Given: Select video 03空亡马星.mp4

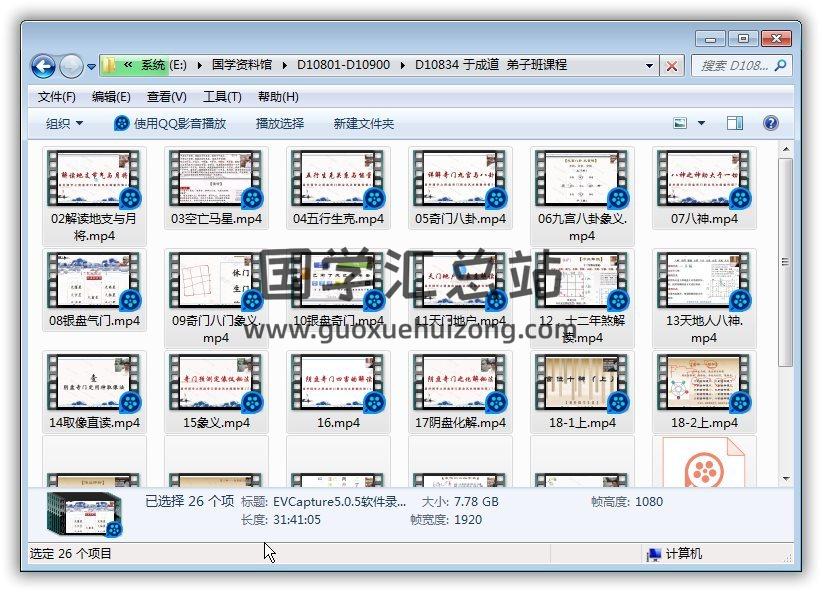Looking at the screenshot, I should pyautogui.click(x=216, y=188).
